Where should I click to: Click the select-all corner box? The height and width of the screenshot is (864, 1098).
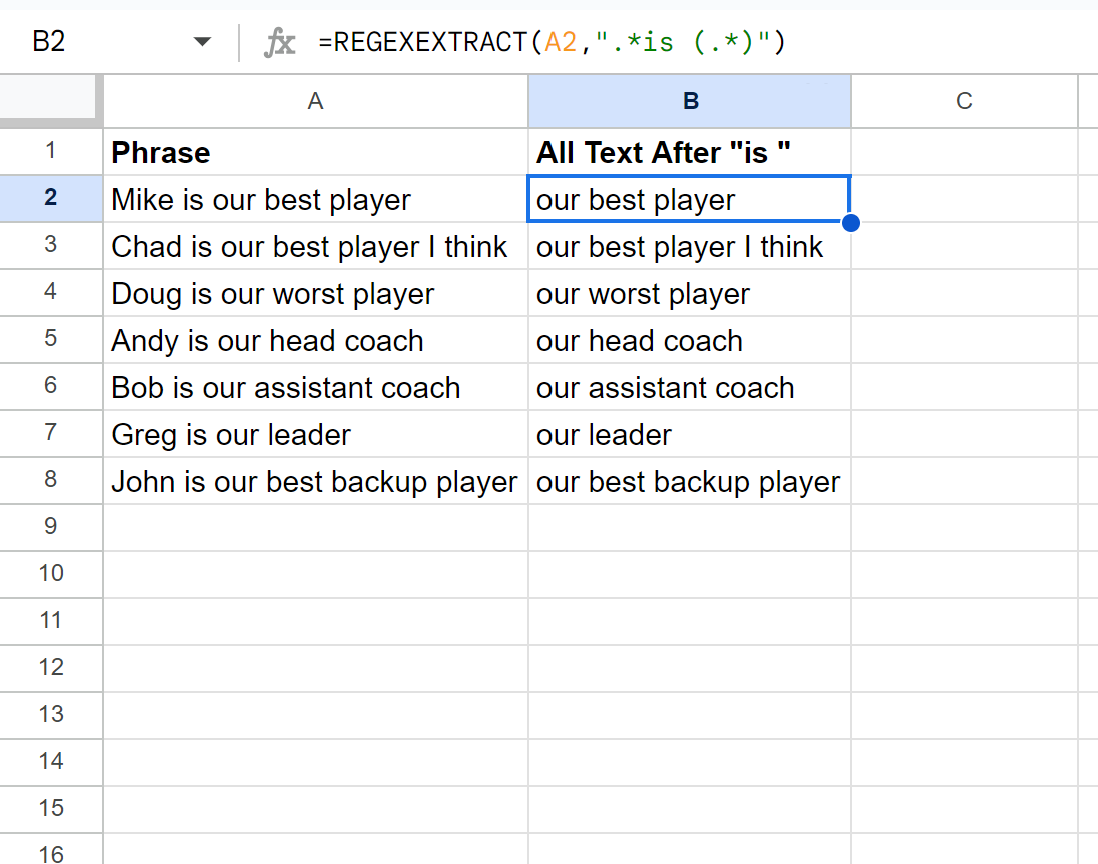tap(50, 101)
